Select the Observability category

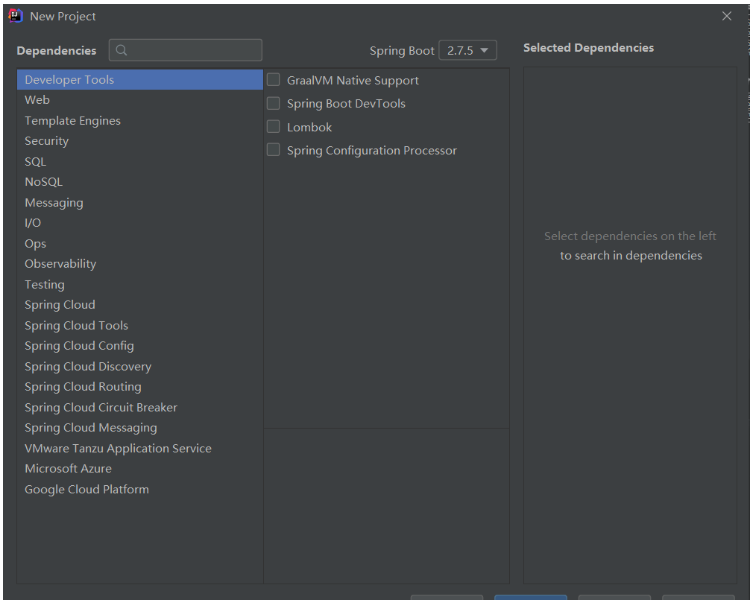tap(60, 264)
